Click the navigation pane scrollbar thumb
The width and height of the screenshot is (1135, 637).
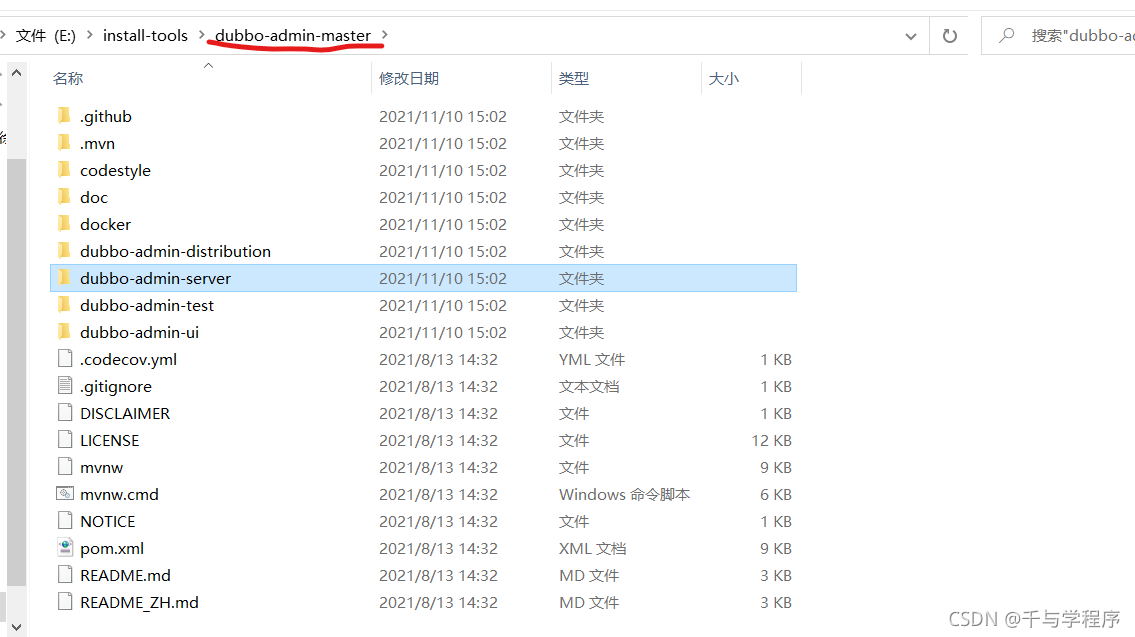click(17, 371)
